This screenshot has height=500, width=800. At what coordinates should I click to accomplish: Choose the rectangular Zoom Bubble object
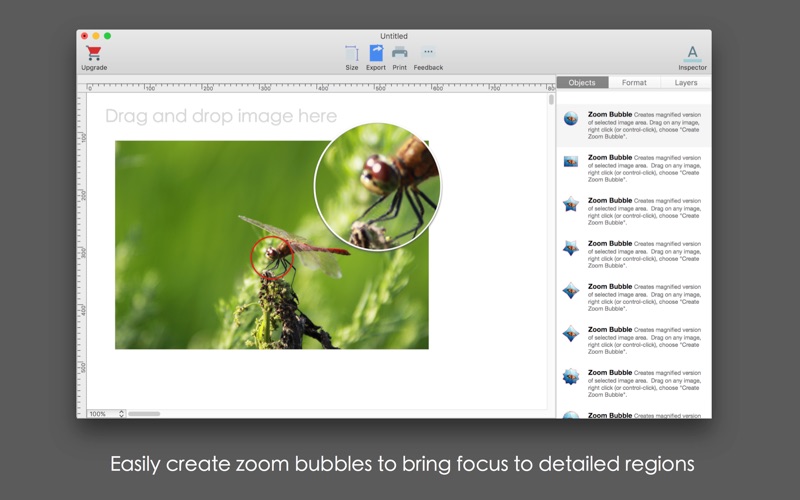(x=571, y=162)
